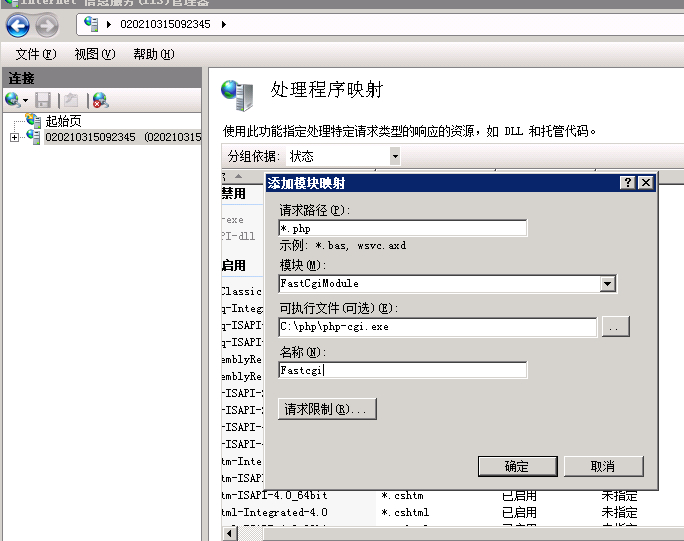Image resolution: width=684 pixels, height=541 pixels.
Task: Open the 文件(F) menu
Action: coord(36,54)
